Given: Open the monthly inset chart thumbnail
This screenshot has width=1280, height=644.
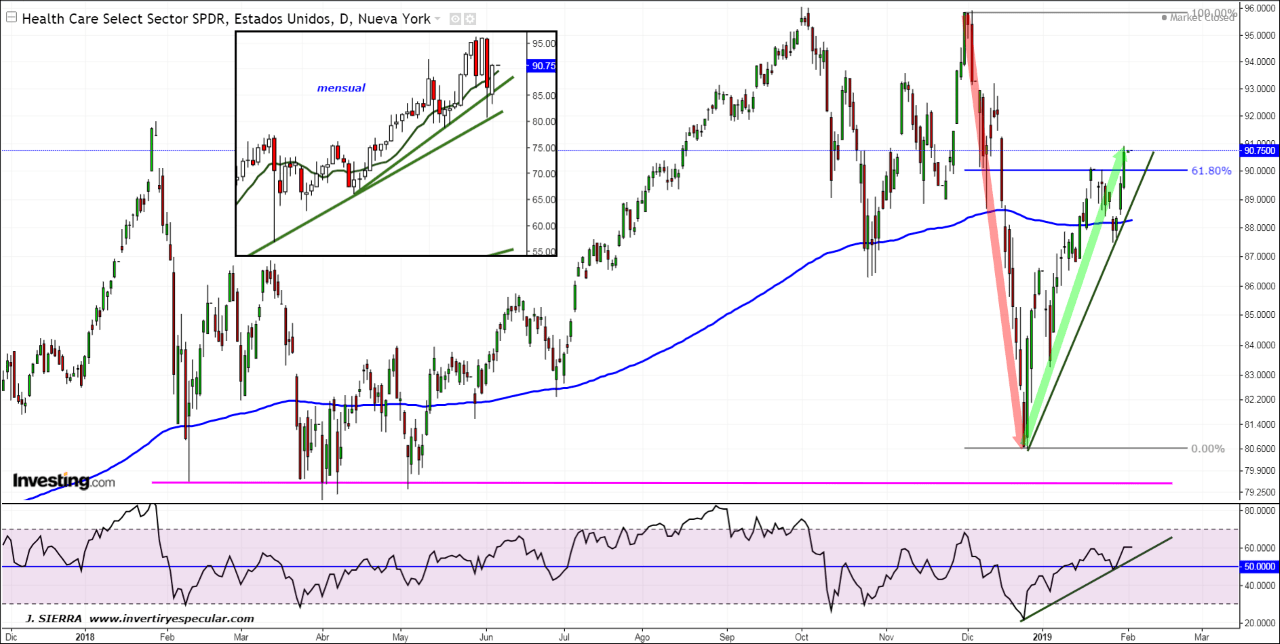Looking at the screenshot, I should pos(395,143).
